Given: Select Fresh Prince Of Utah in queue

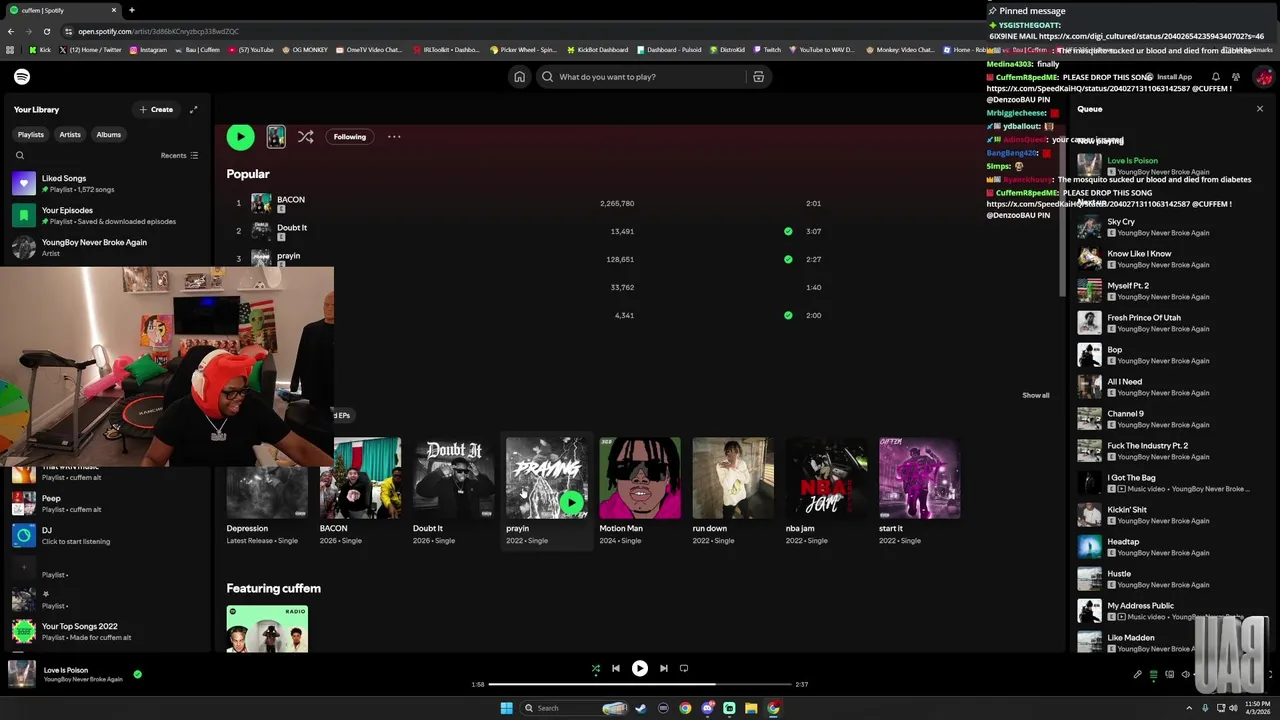Looking at the screenshot, I should [1168, 323].
